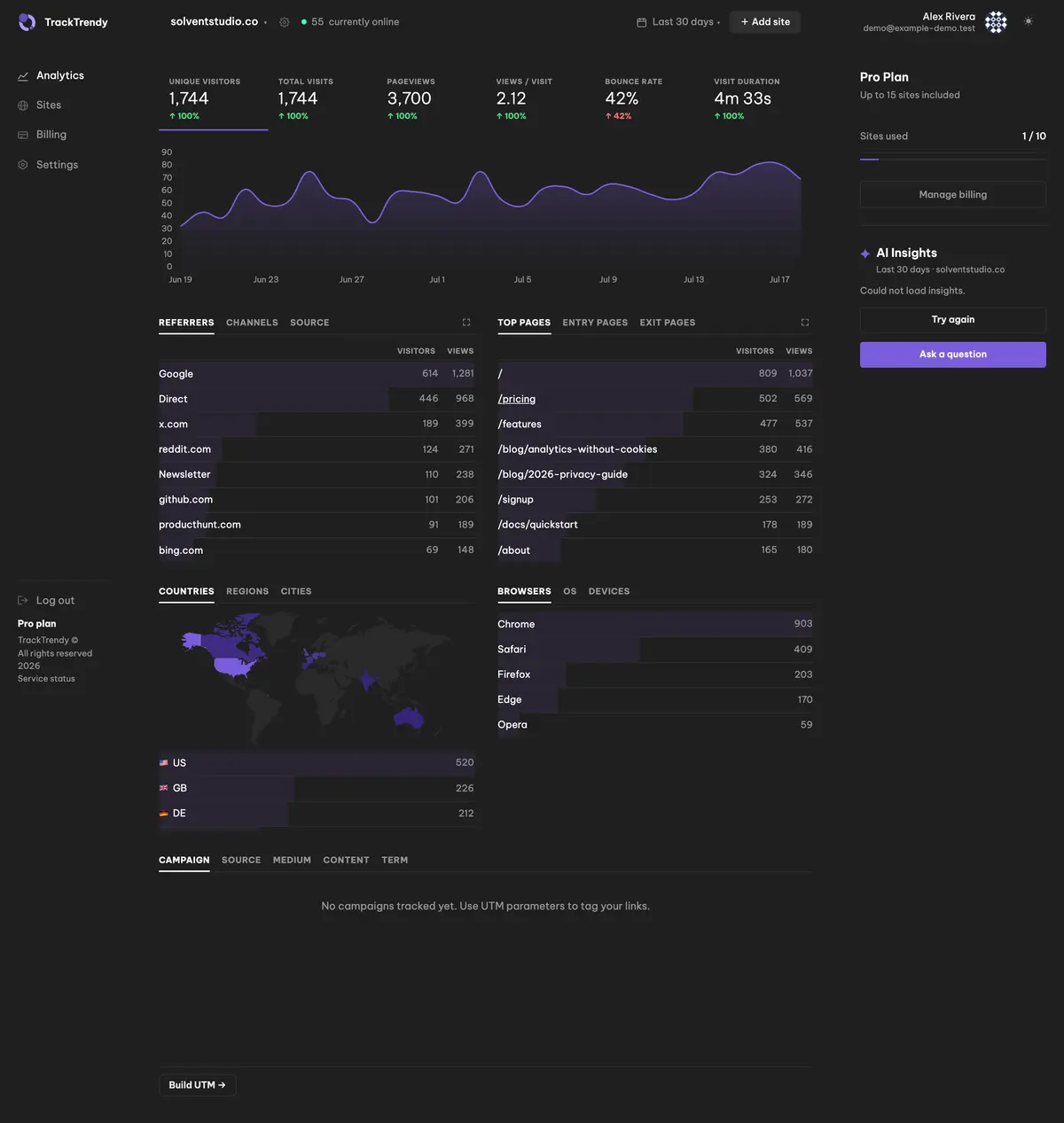
Task: Select the Firefox browser row
Action: tap(655, 675)
